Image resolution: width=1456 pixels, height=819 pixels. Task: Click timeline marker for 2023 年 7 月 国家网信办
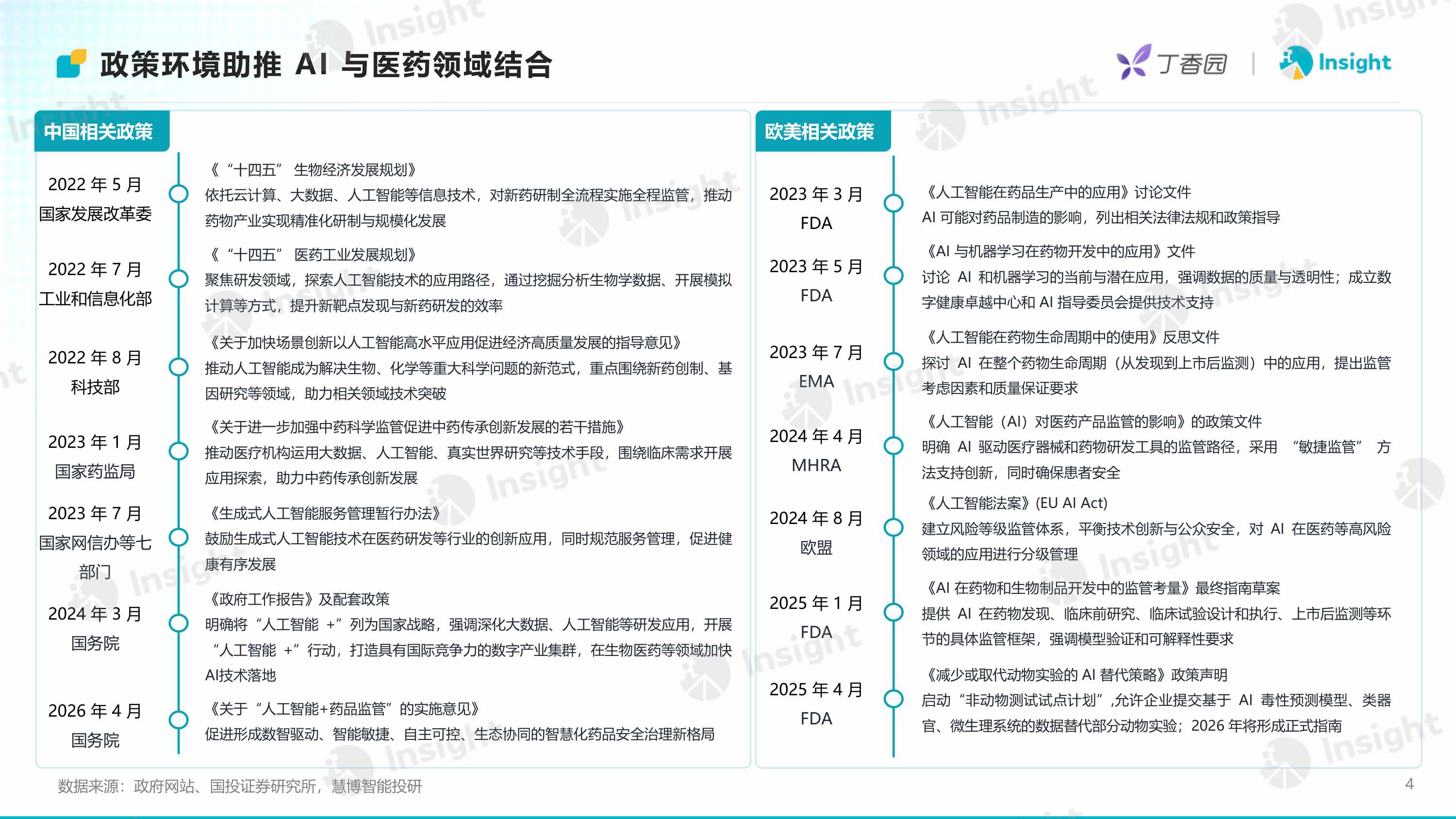click(179, 537)
